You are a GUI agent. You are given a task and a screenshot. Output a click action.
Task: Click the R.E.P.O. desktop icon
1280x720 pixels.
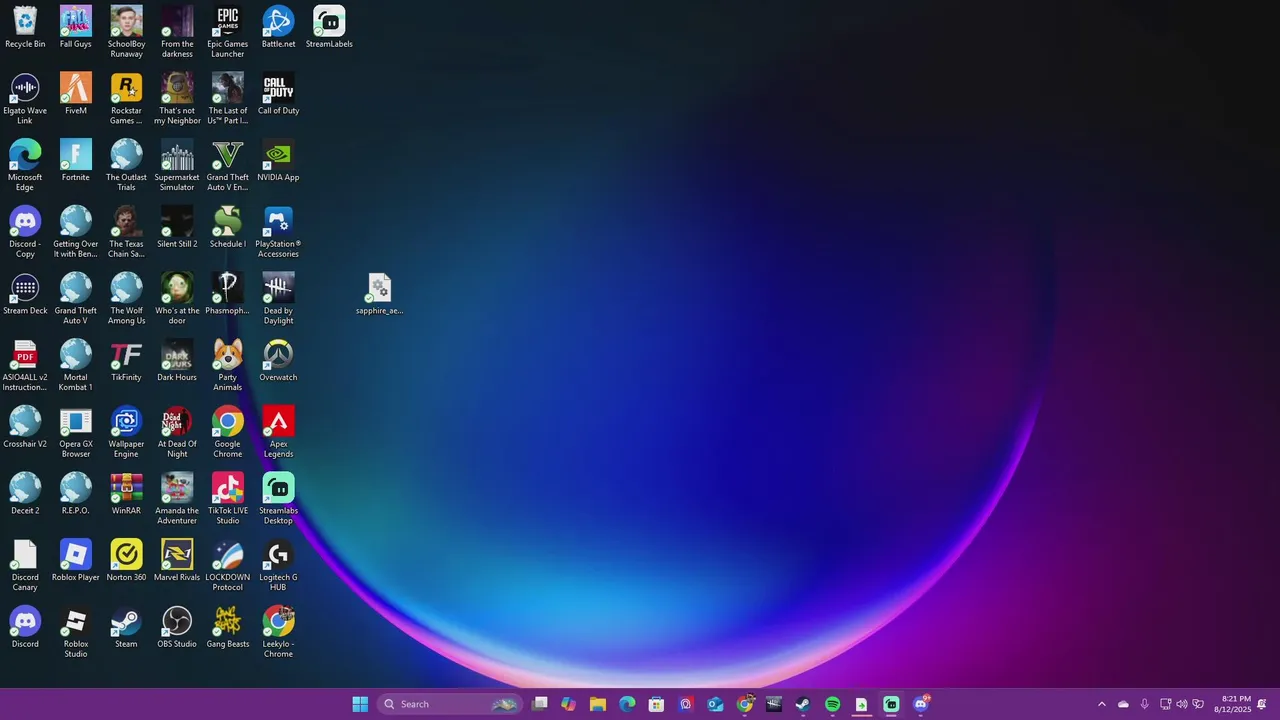click(76, 494)
